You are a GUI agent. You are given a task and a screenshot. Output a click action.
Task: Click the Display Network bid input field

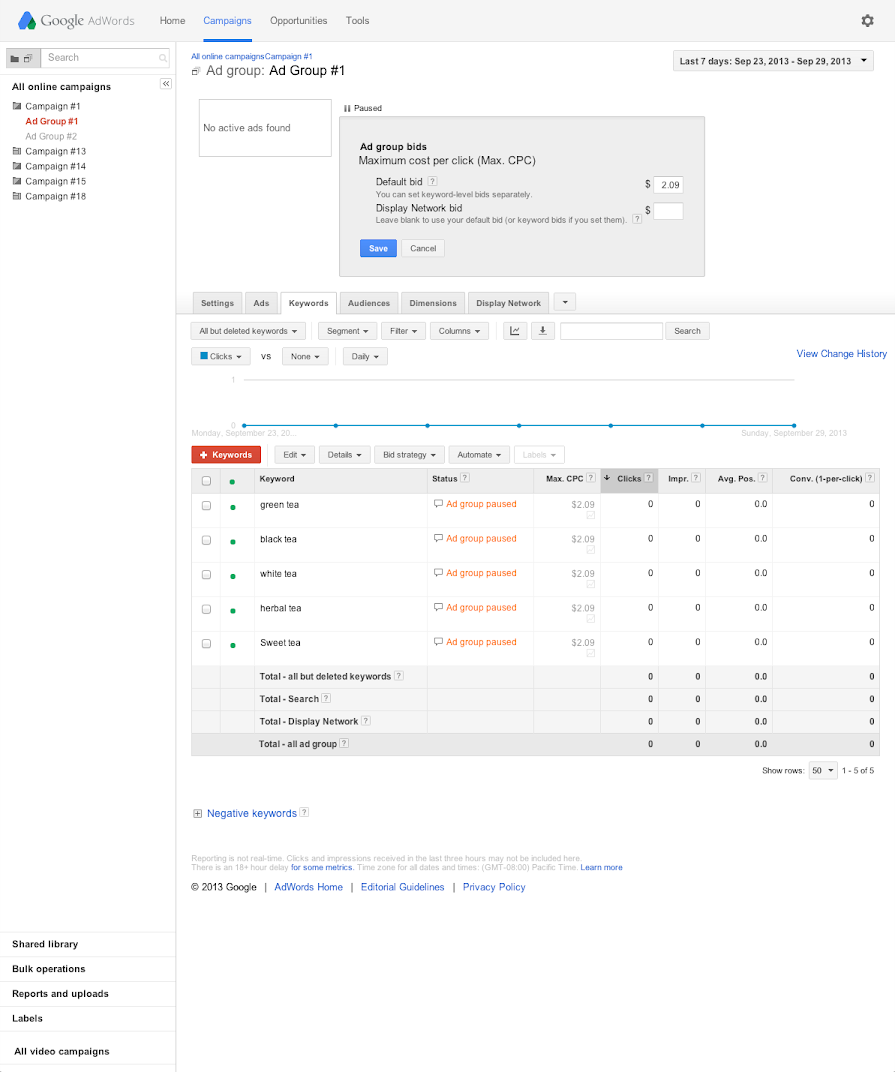pyautogui.click(x=668, y=211)
